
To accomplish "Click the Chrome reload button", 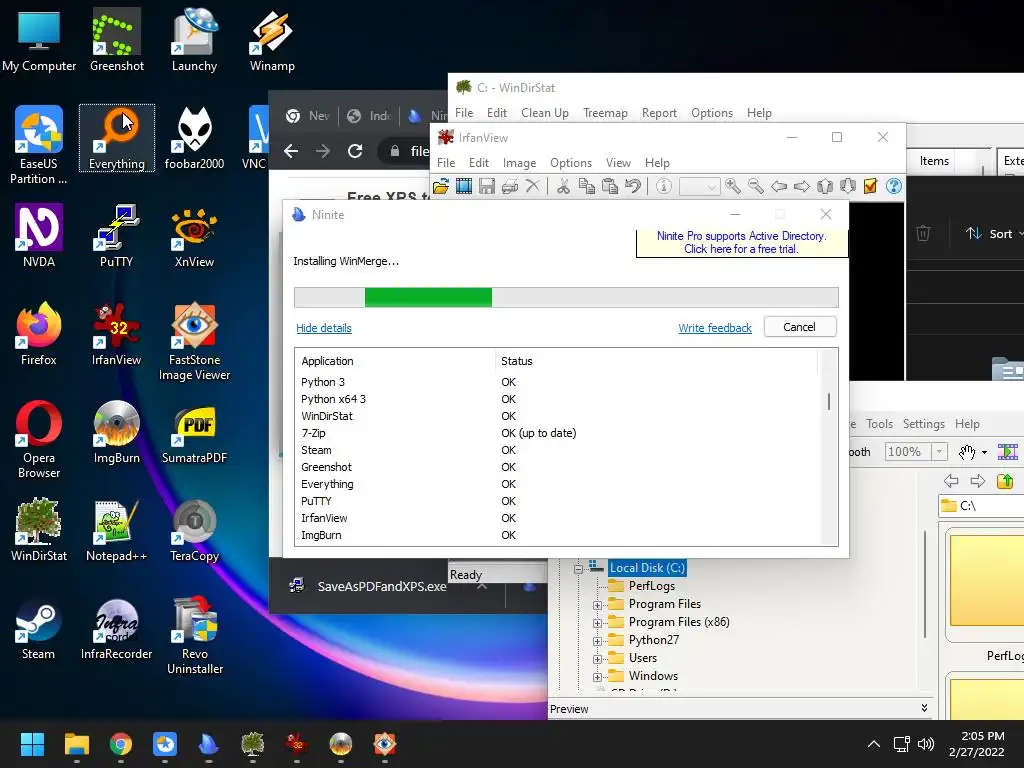I will point(355,152).
